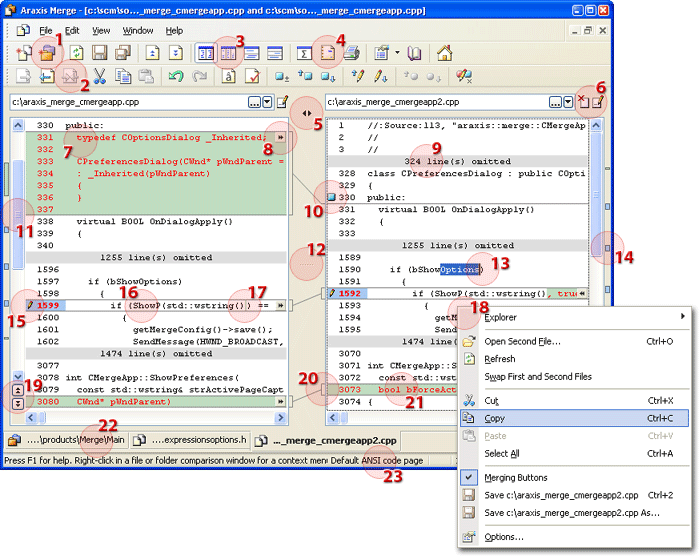Click the merge arrow on right line 1592

[582, 293]
